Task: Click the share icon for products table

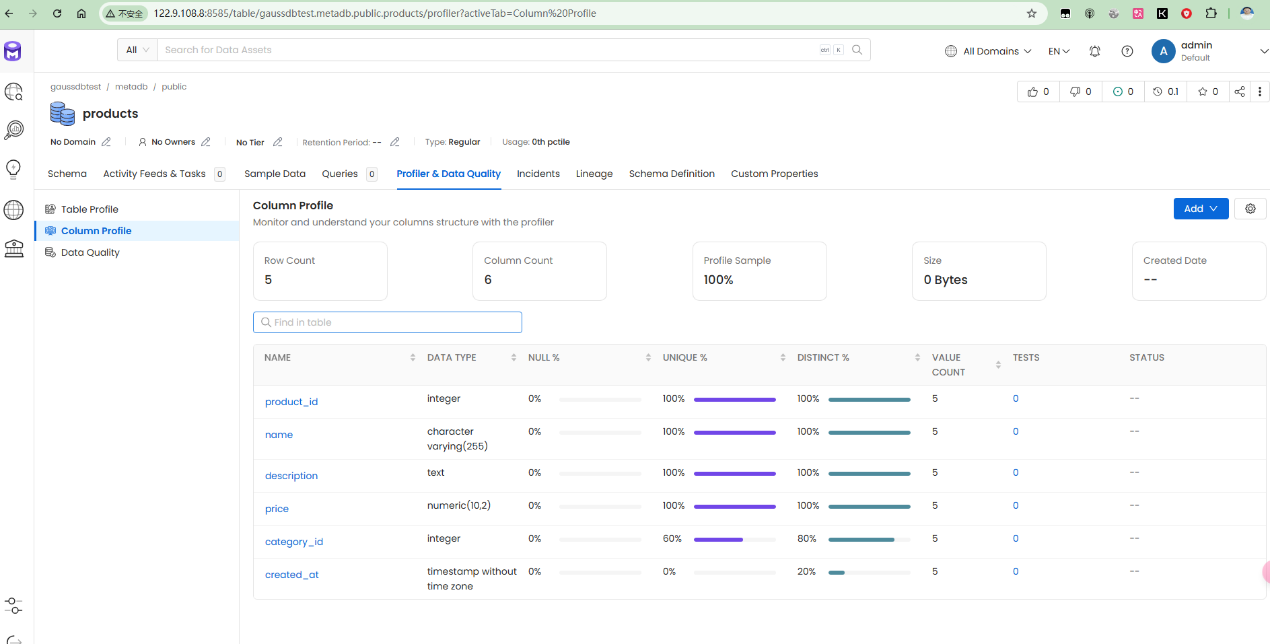Action: 1240,92
